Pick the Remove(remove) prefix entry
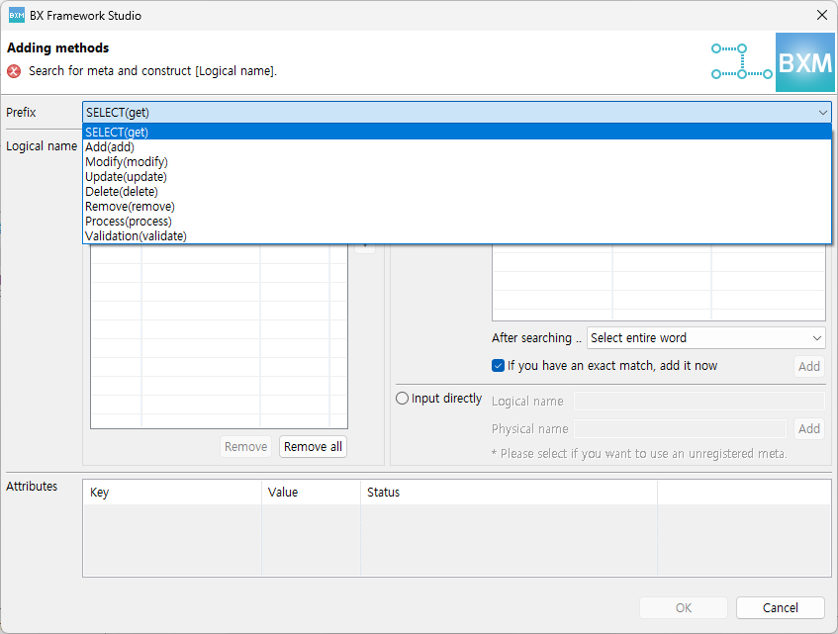This screenshot has width=838, height=634. point(129,207)
